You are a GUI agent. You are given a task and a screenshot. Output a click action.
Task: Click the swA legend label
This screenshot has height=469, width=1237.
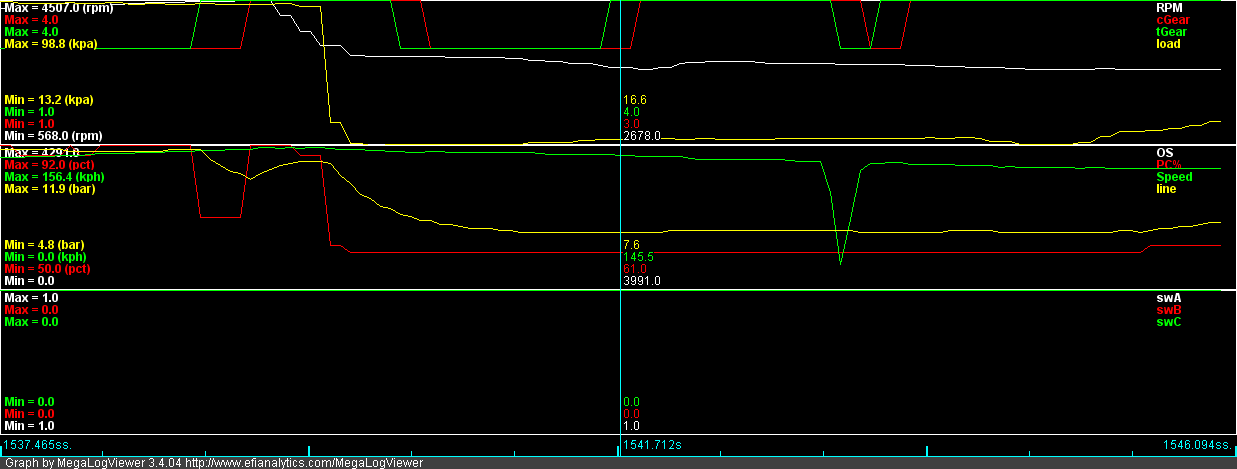point(1168,298)
